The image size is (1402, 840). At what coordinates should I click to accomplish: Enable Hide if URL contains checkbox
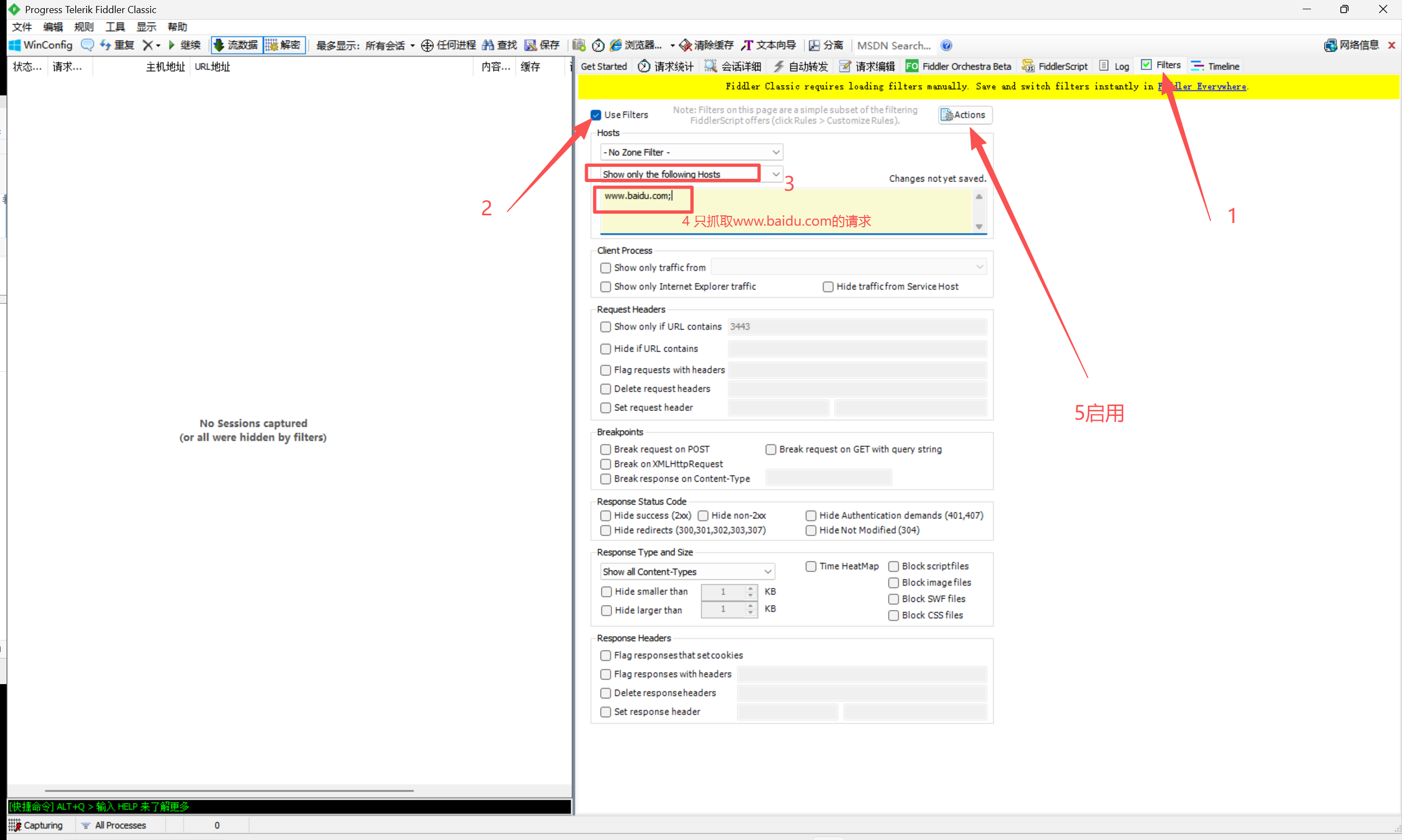[605, 349]
